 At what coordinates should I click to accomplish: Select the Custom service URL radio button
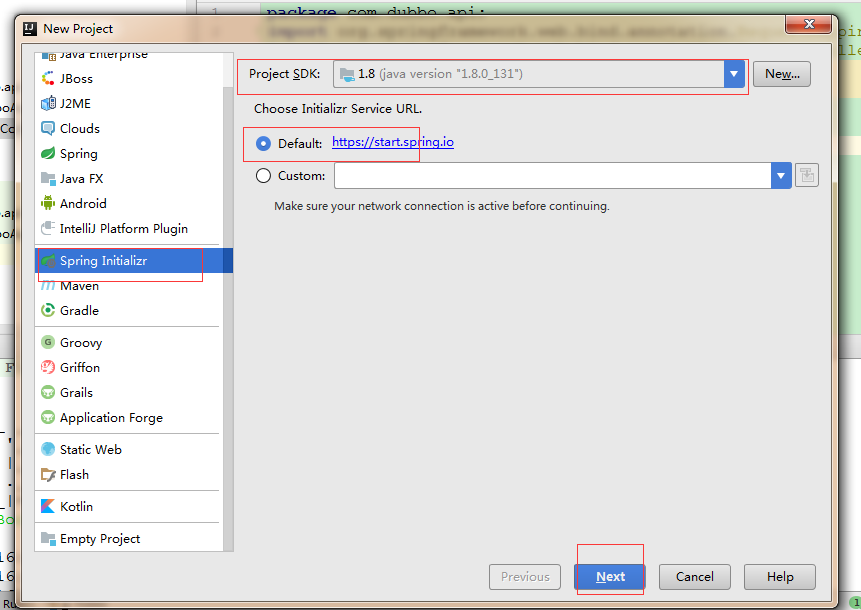[x=264, y=176]
